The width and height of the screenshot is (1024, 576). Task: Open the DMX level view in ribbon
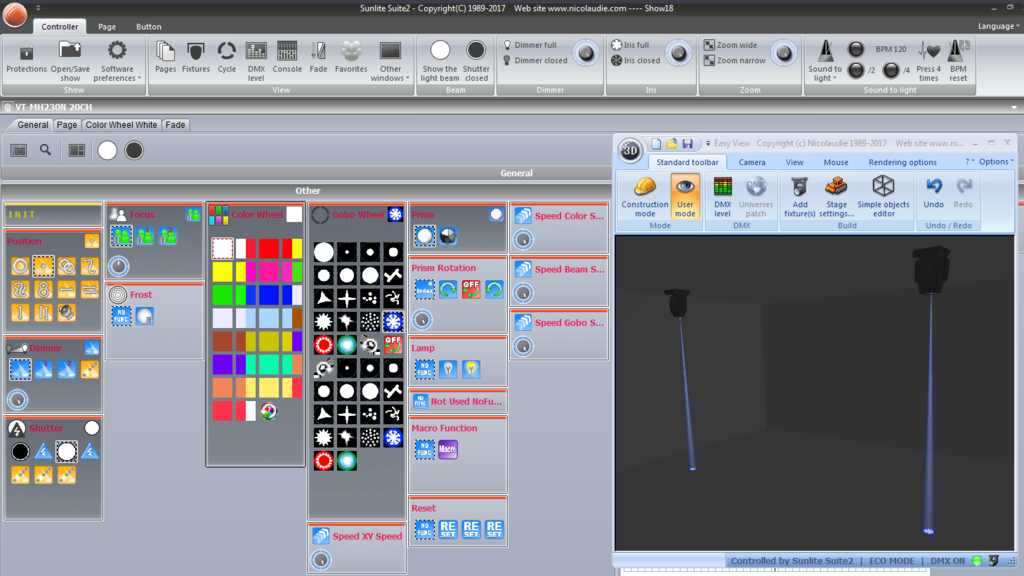tap(256, 61)
